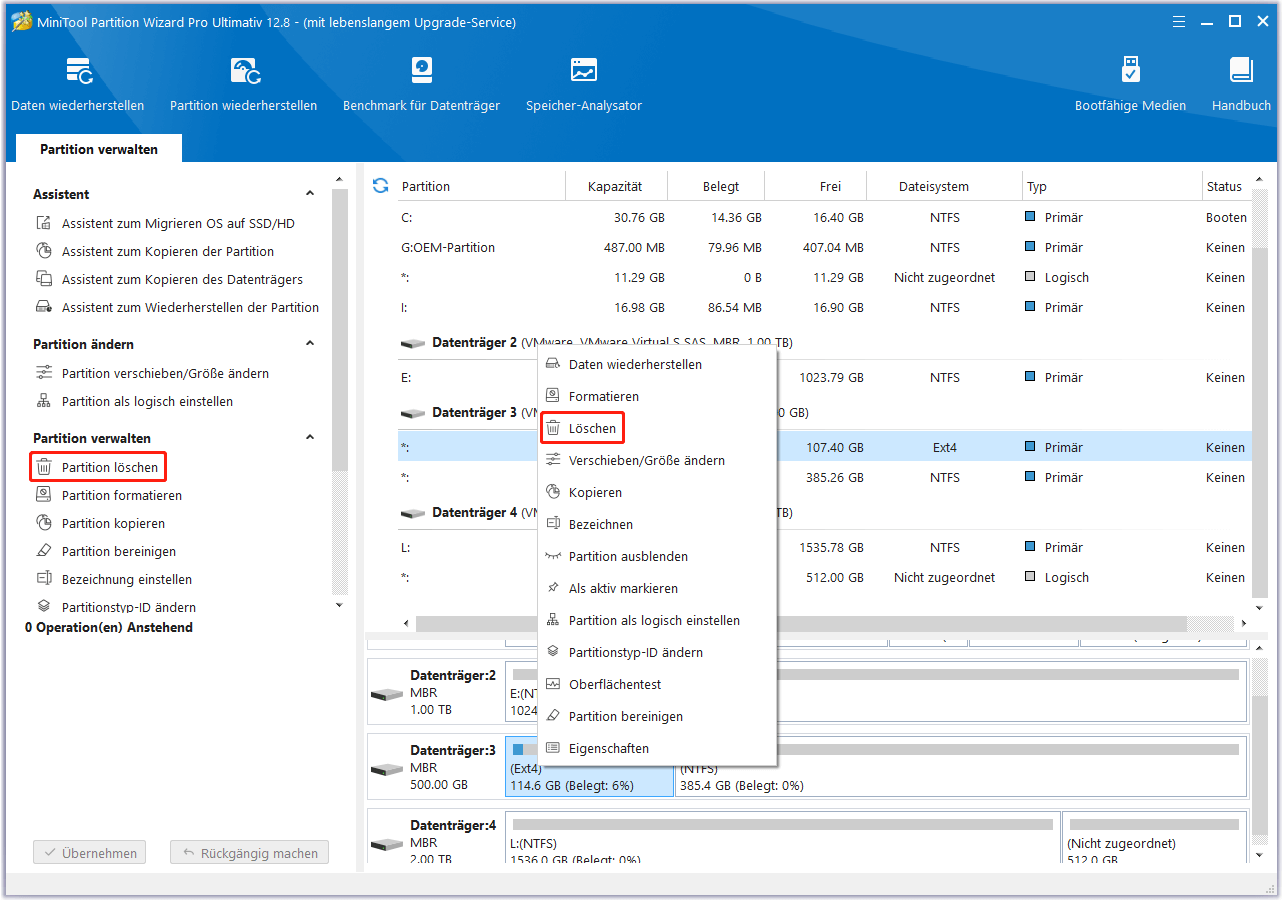Image resolution: width=1283 pixels, height=900 pixels.
Task: Open Partition wiederherstellen tool
Action: (244, 84)
